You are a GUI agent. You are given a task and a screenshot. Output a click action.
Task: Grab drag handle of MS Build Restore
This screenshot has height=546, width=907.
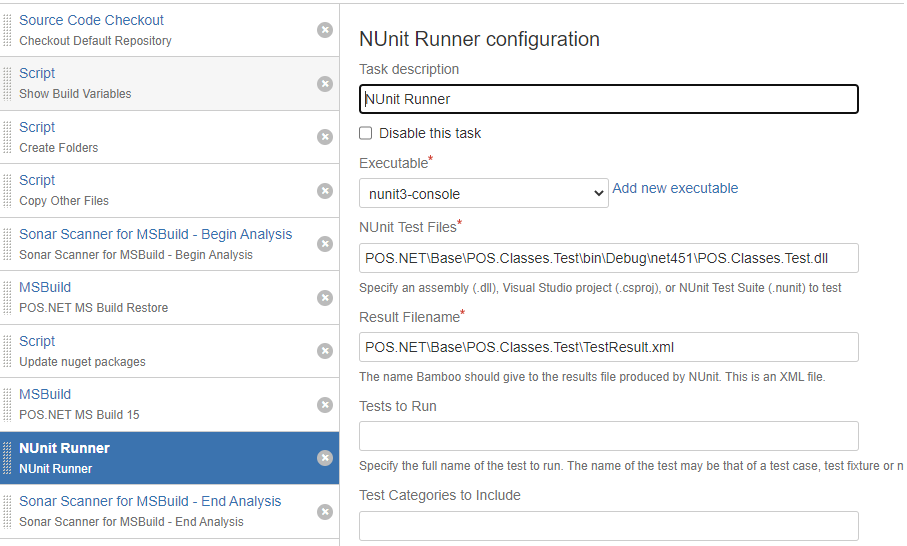pos(8,298)
